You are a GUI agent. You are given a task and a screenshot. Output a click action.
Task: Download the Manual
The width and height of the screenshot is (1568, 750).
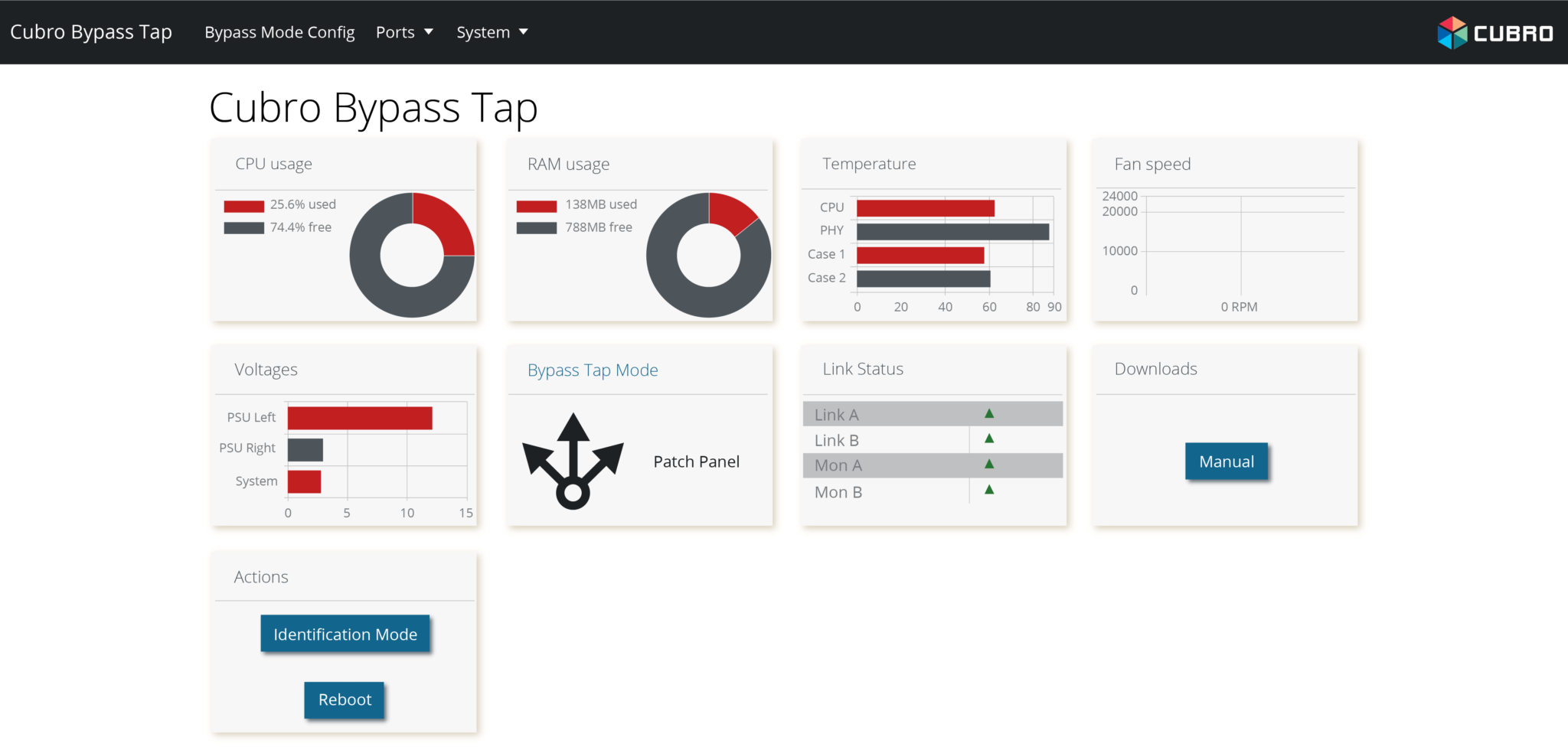coord(1226,461)
